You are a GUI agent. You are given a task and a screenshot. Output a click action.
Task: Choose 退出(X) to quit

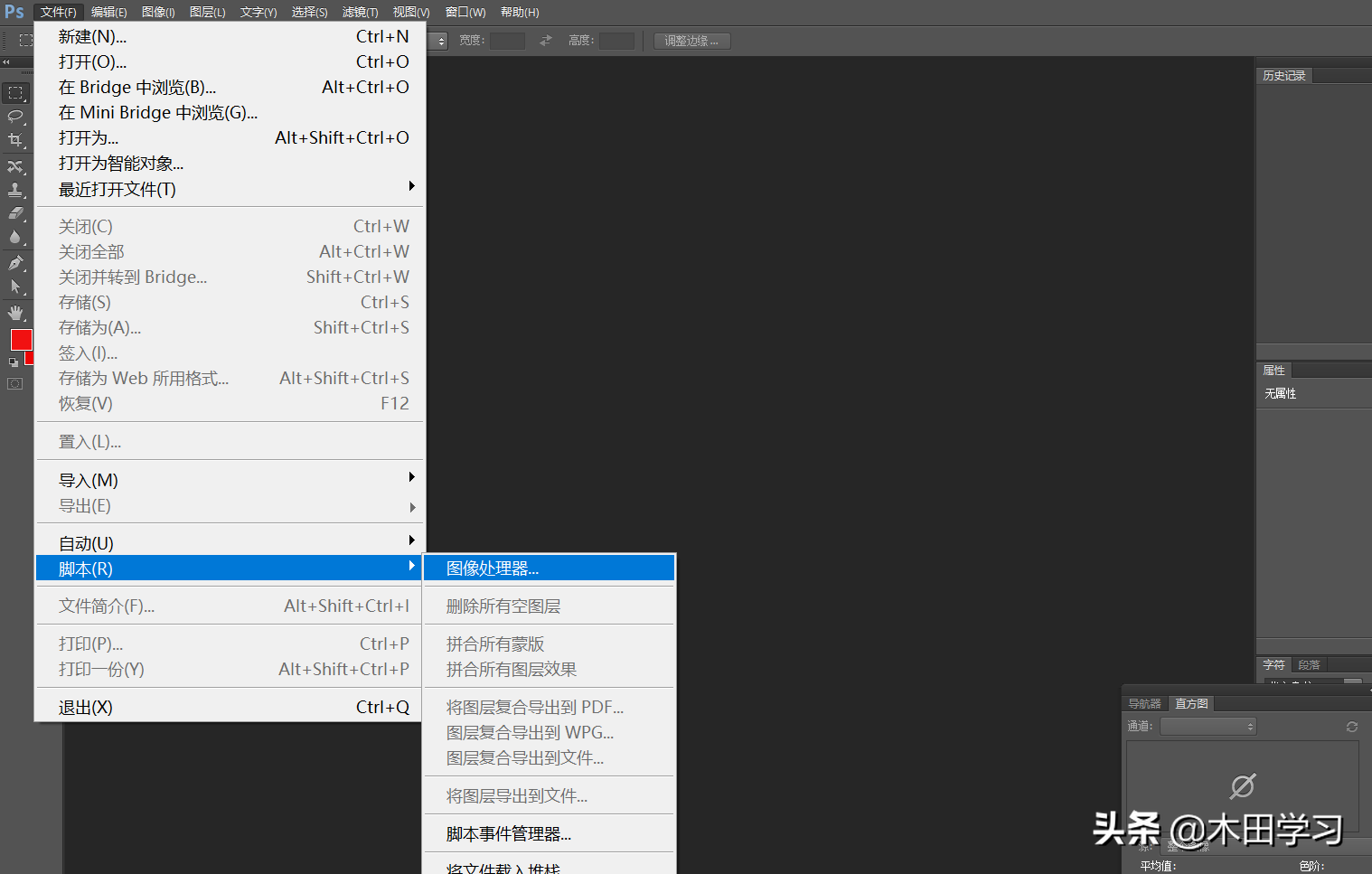coord(230,707)
